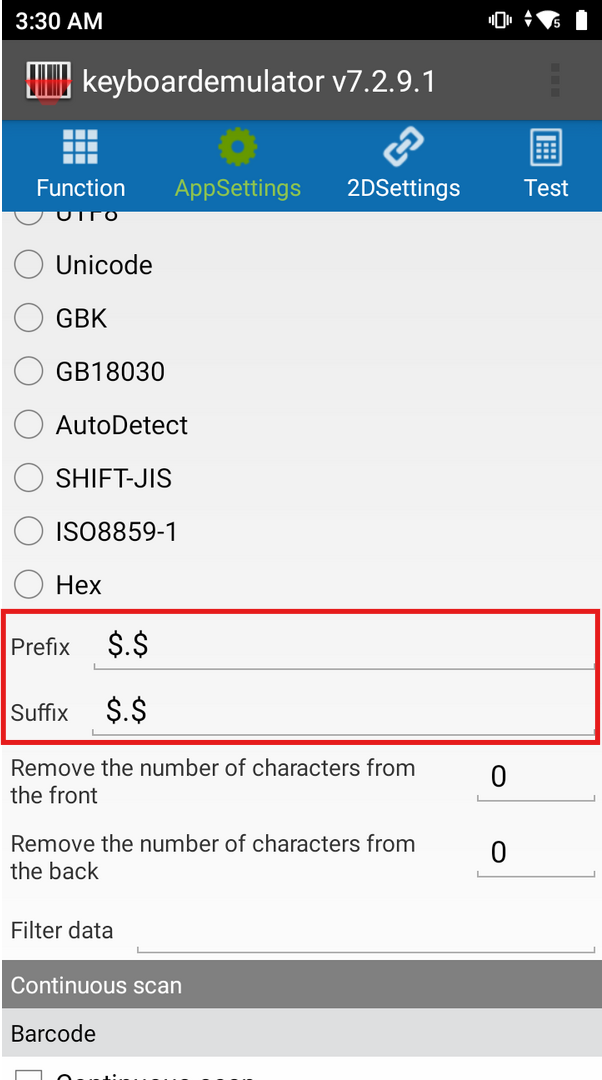Tap the Wi-Fi status icon
The image size is (602, 1080).
(x=548, y=20)
